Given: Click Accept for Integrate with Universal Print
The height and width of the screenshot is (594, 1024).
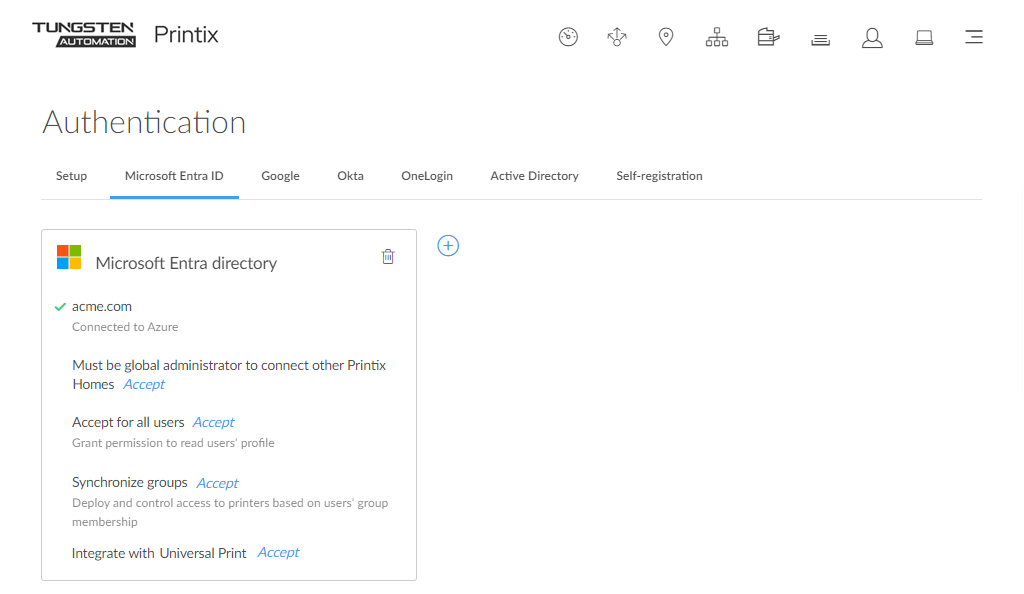Looking at the screenshot, I should 278,552.
